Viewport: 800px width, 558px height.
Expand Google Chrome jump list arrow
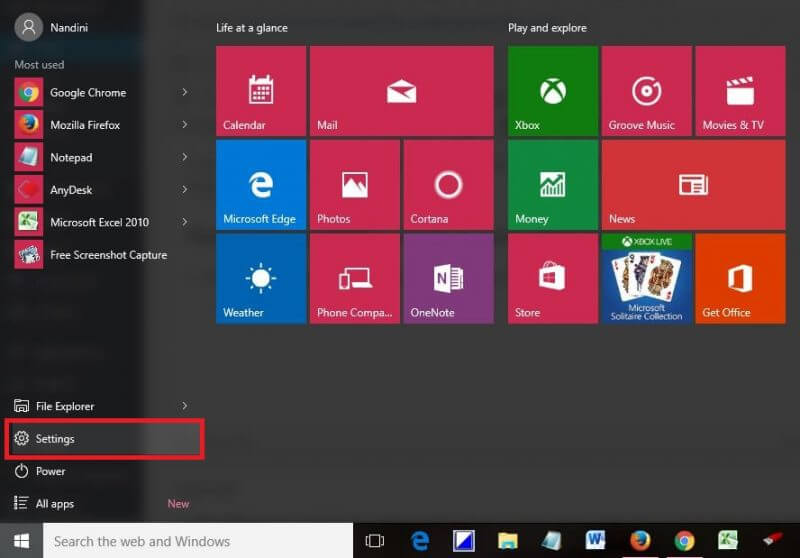pyautogui.click(x=185, y=92)
